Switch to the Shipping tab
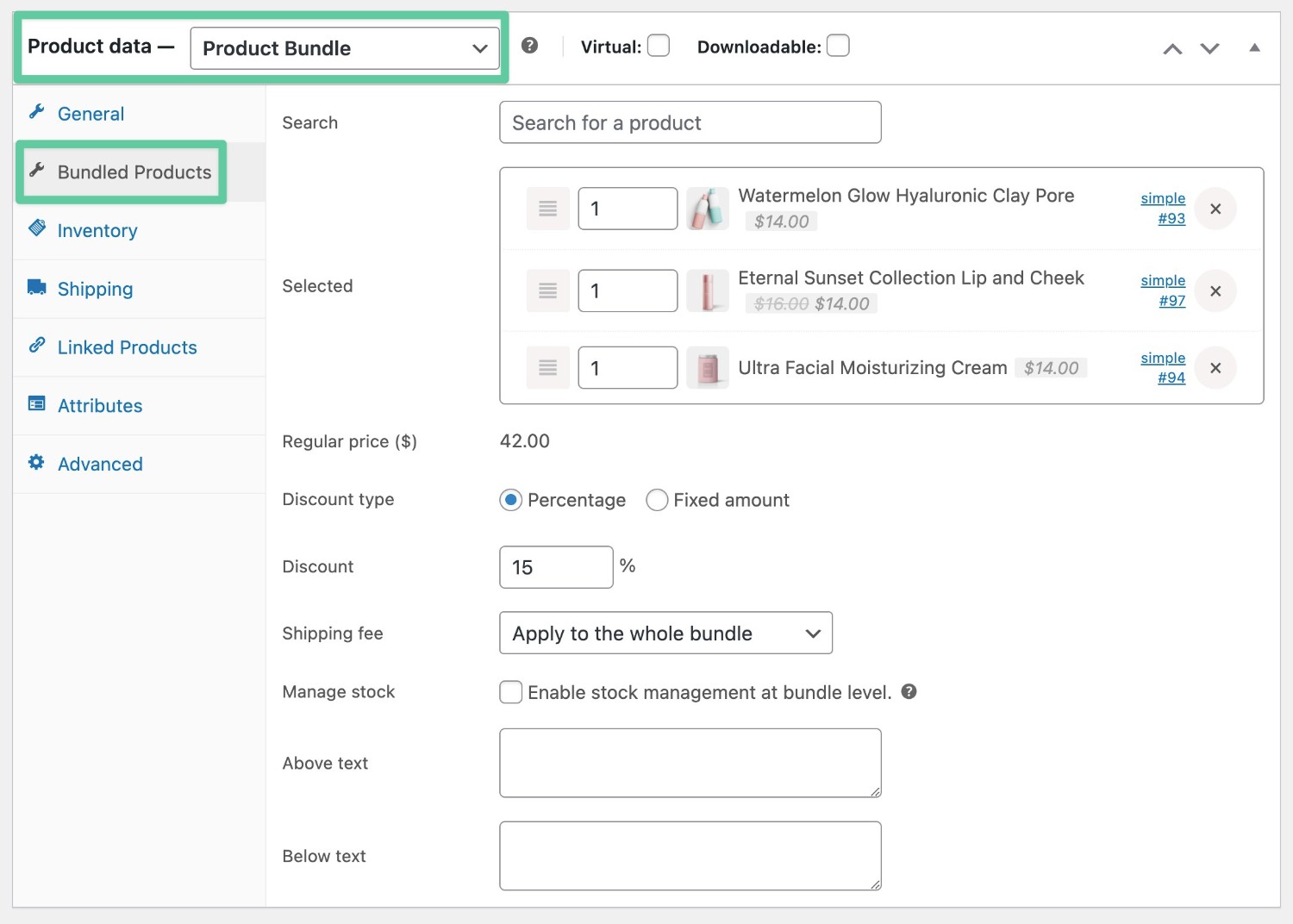Image resolution: width=1293 pixels, height=924 pixels. click(x=95, y=289)
